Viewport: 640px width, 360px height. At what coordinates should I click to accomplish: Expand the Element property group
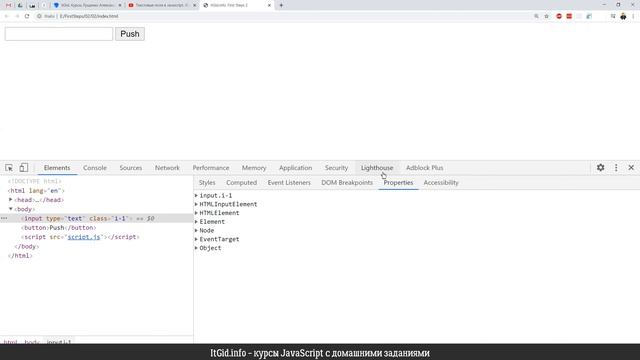[x=196, y=222]
